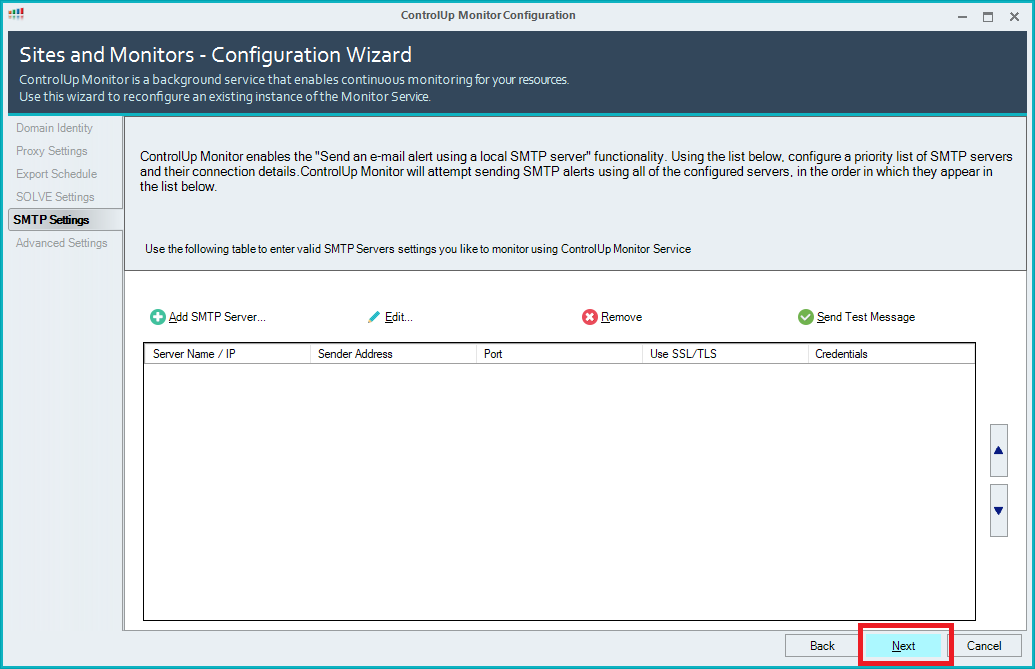Click the Back button
This screenshot has width=1035, height=669.
[822, 646]
